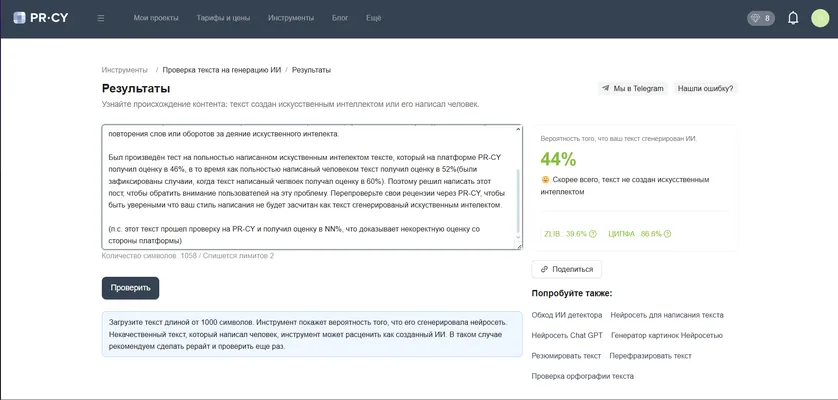Click the Проверить button
This screenshot has width=838, height=400.
(130, 288)
